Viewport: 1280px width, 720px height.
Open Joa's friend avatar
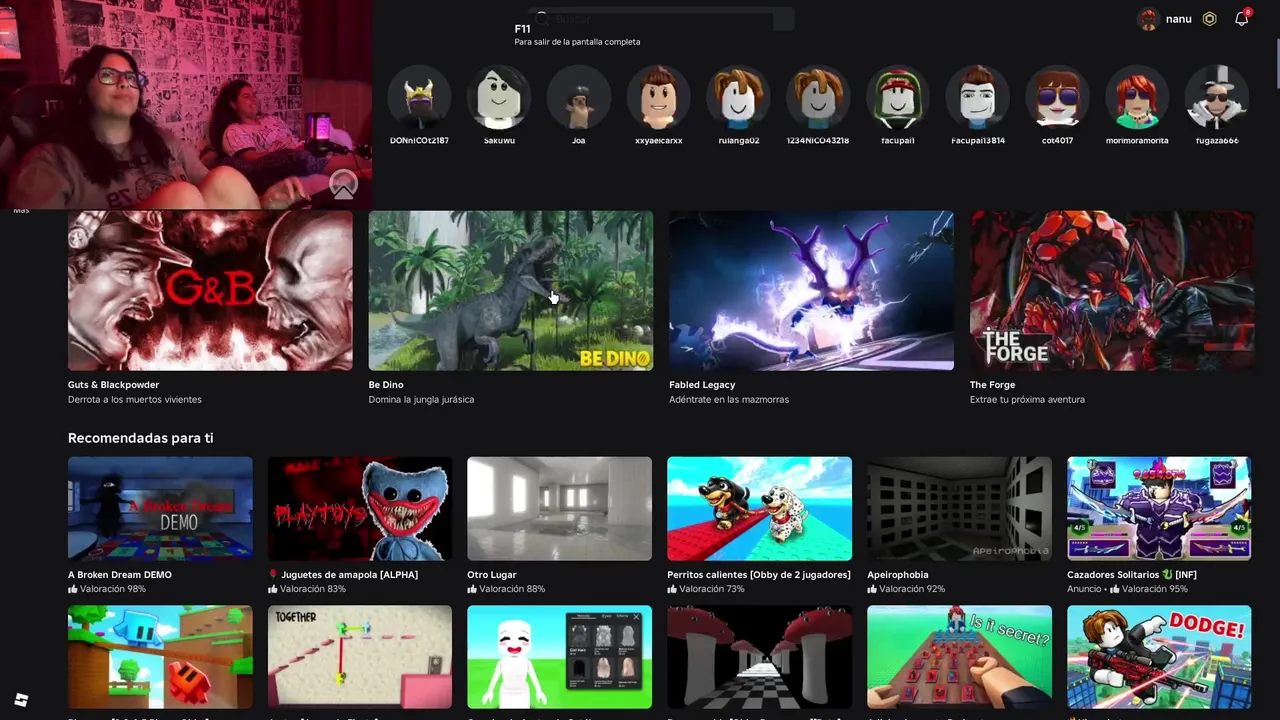[579, 98]
